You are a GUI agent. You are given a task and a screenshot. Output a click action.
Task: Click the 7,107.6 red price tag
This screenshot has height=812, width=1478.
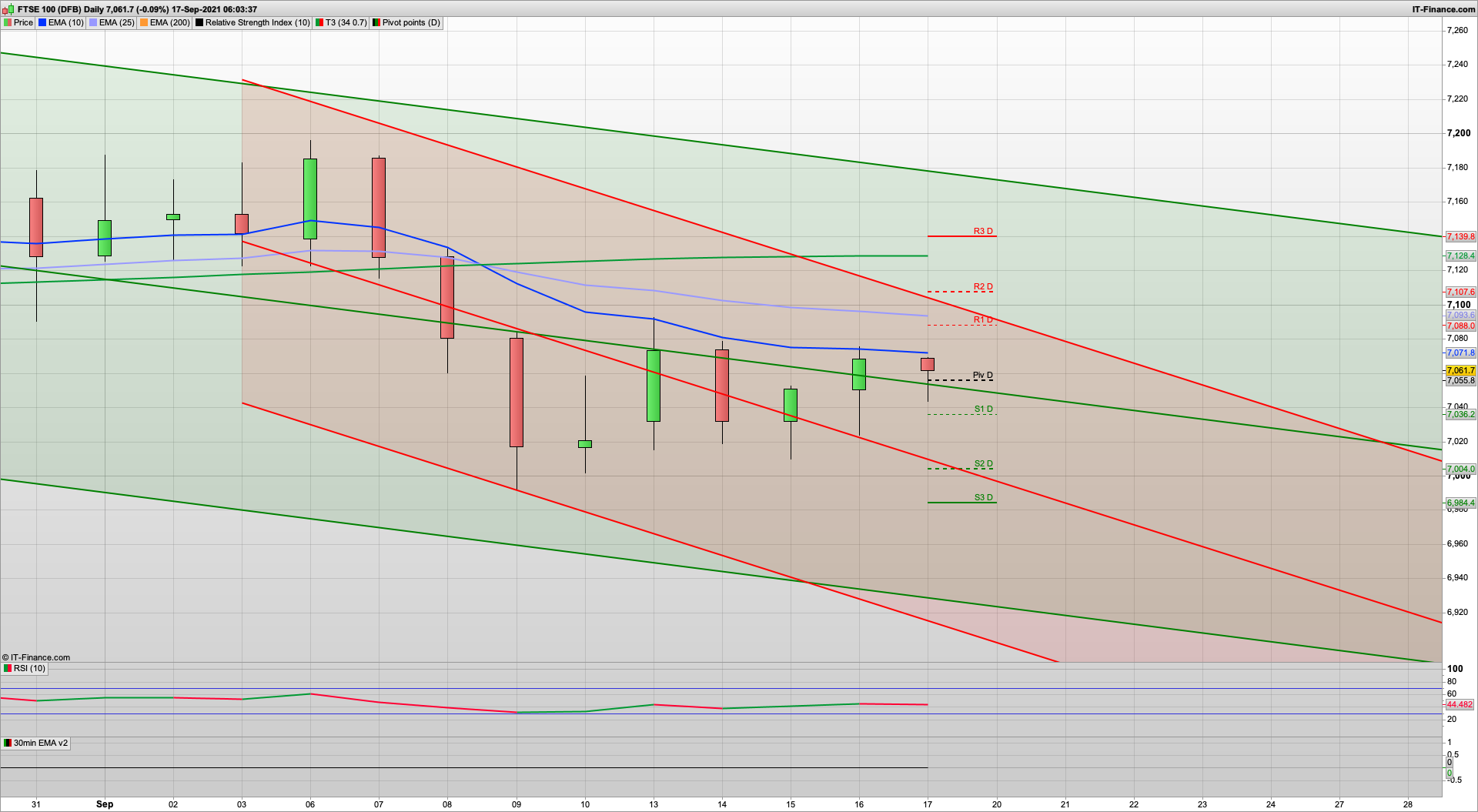(x=1460, y=292)
